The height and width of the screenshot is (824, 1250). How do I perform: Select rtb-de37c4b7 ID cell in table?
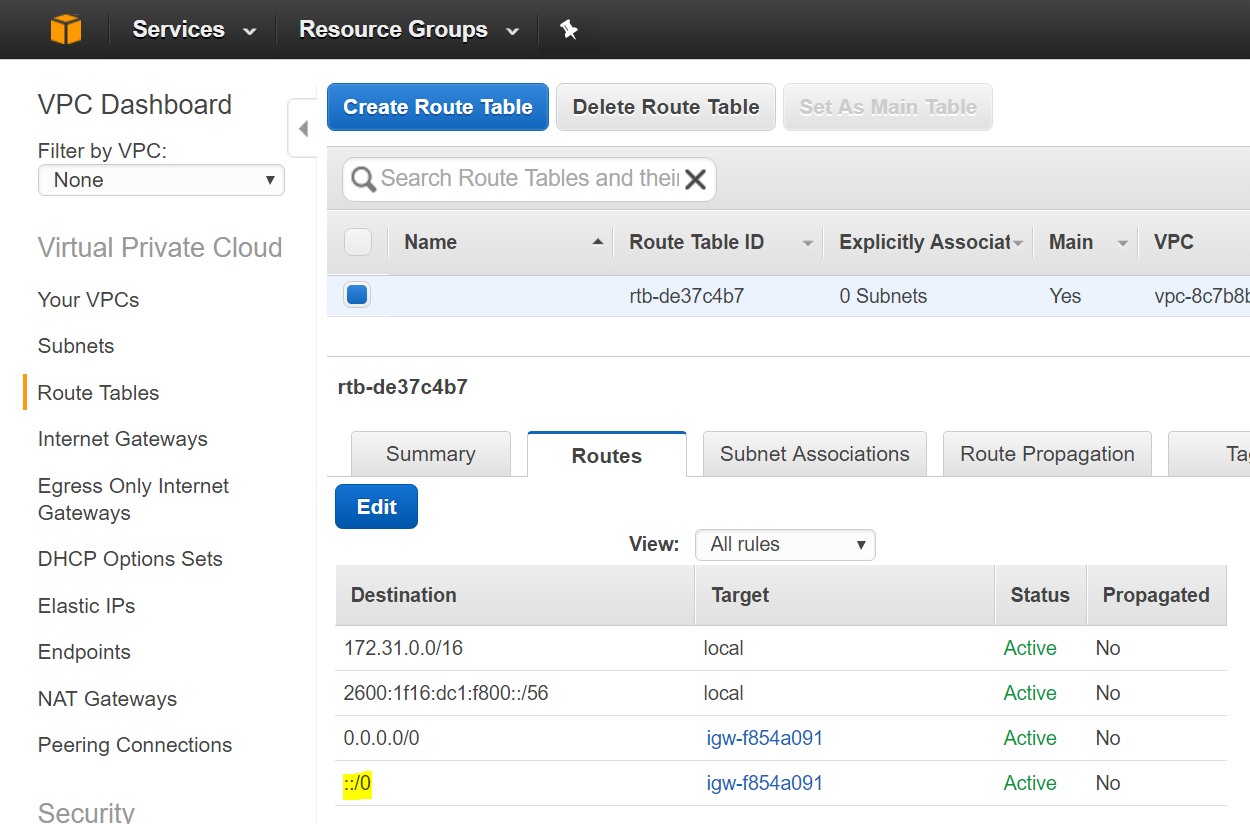pos(687,296)
